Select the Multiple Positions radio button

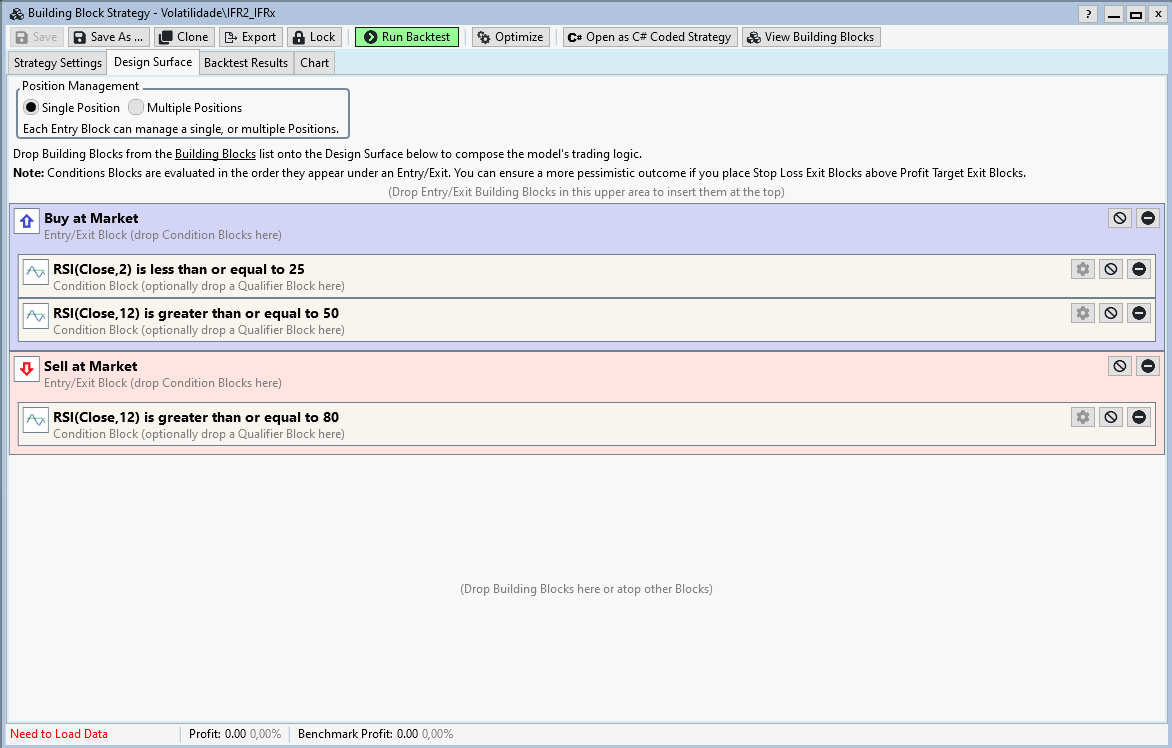coord(136,108)
